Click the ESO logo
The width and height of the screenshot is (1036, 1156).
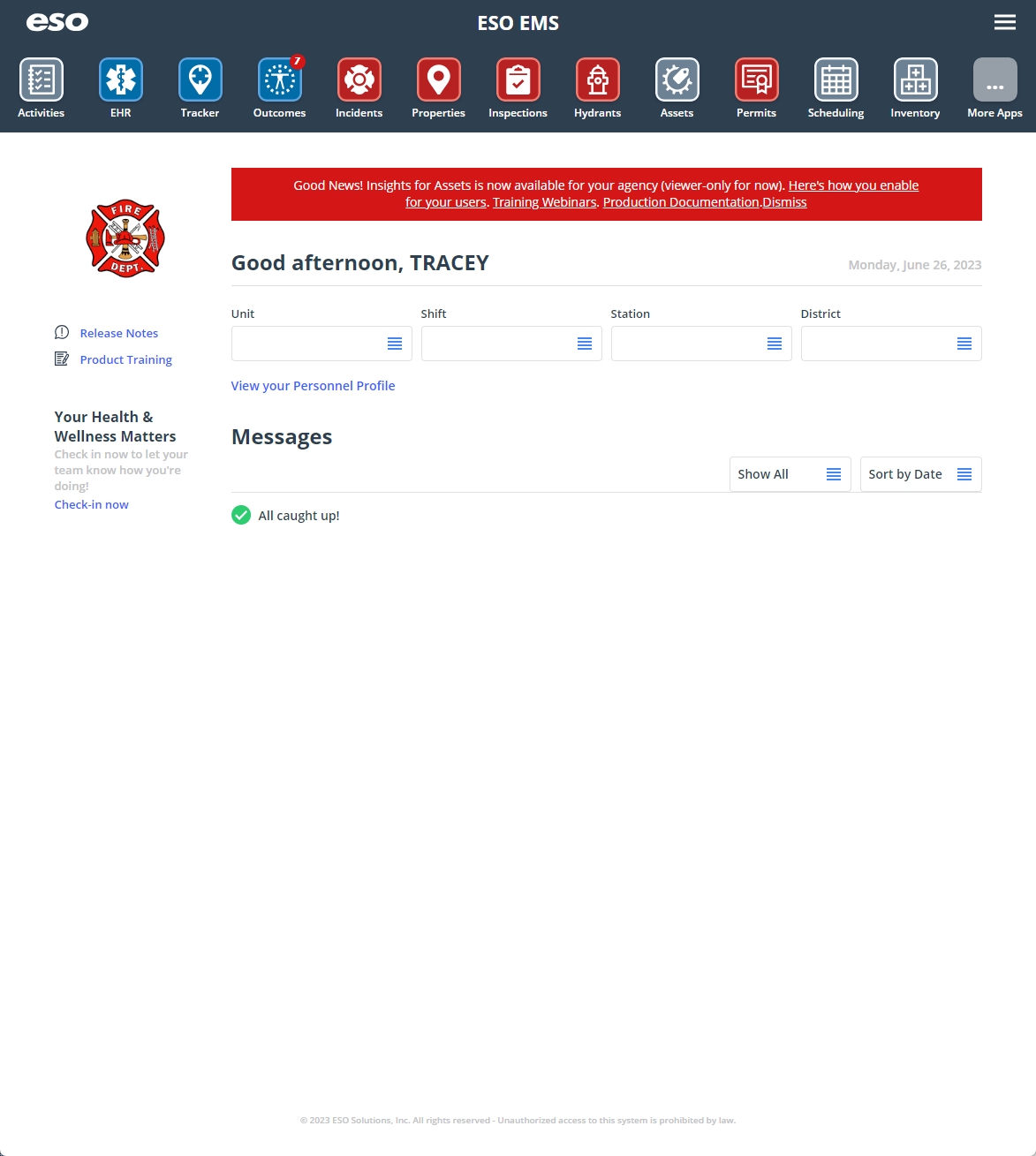pos(57,22)
